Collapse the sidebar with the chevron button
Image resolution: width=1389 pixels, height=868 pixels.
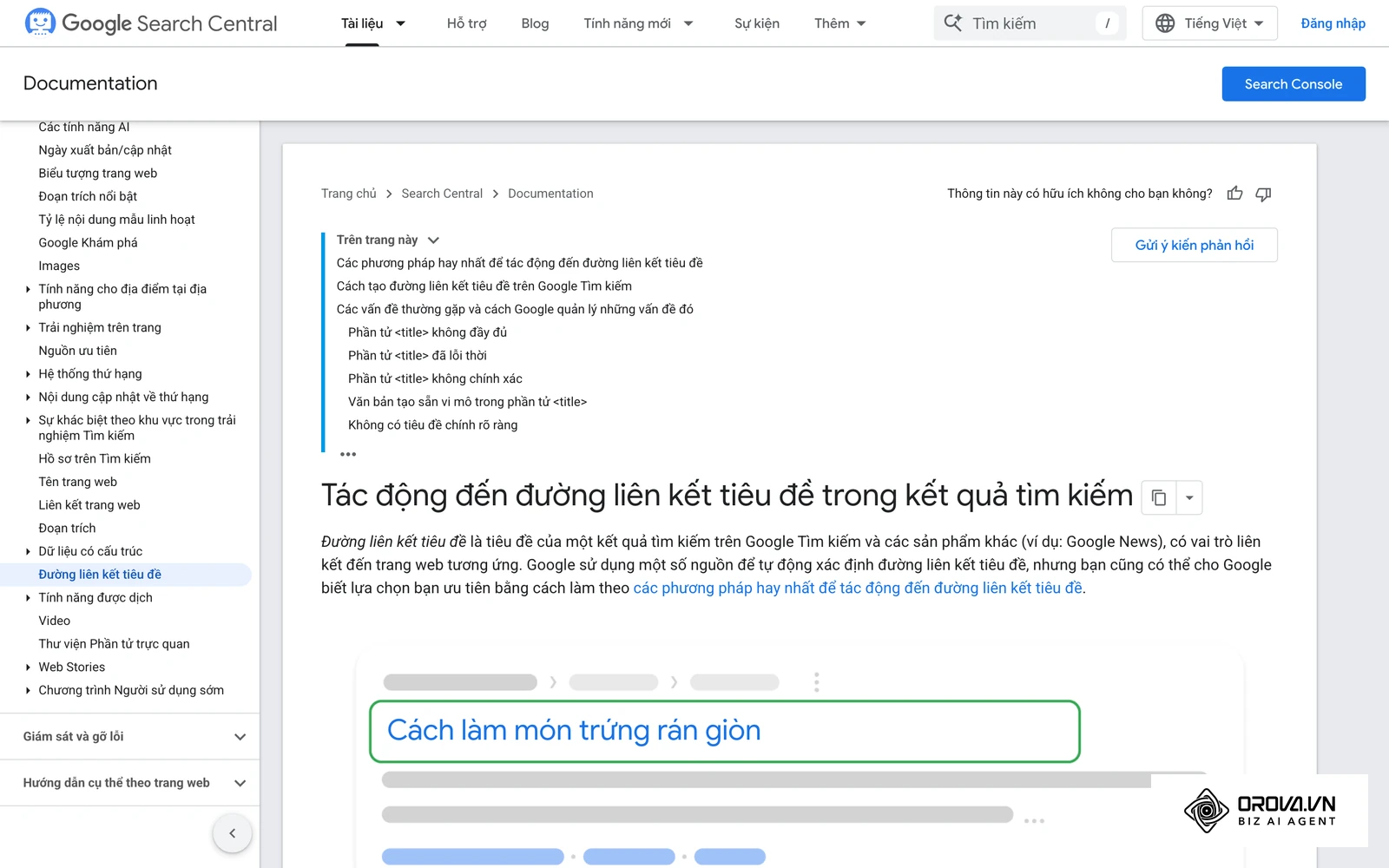click(x=232, y=833)
